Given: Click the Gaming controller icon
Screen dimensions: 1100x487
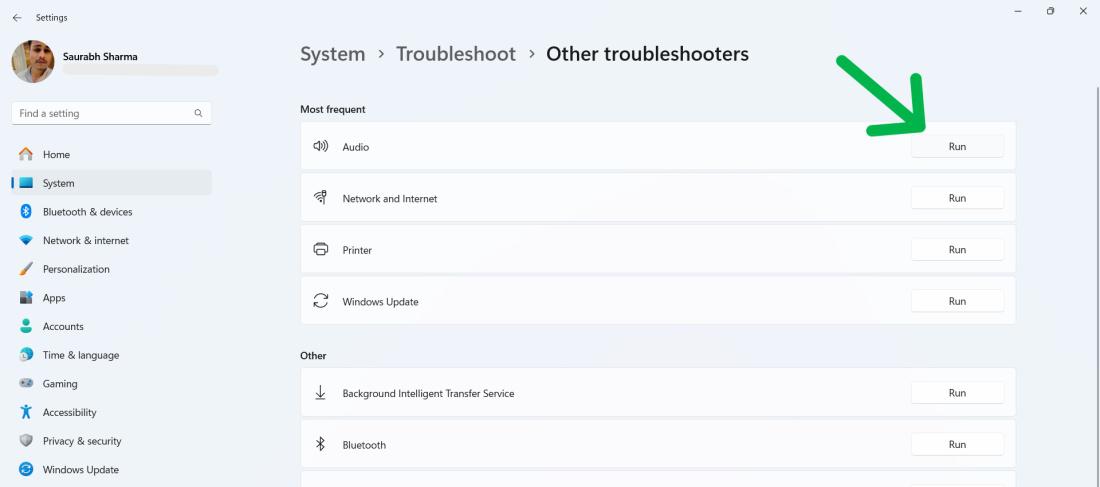Looking at the screenshot, I should 26,384.
